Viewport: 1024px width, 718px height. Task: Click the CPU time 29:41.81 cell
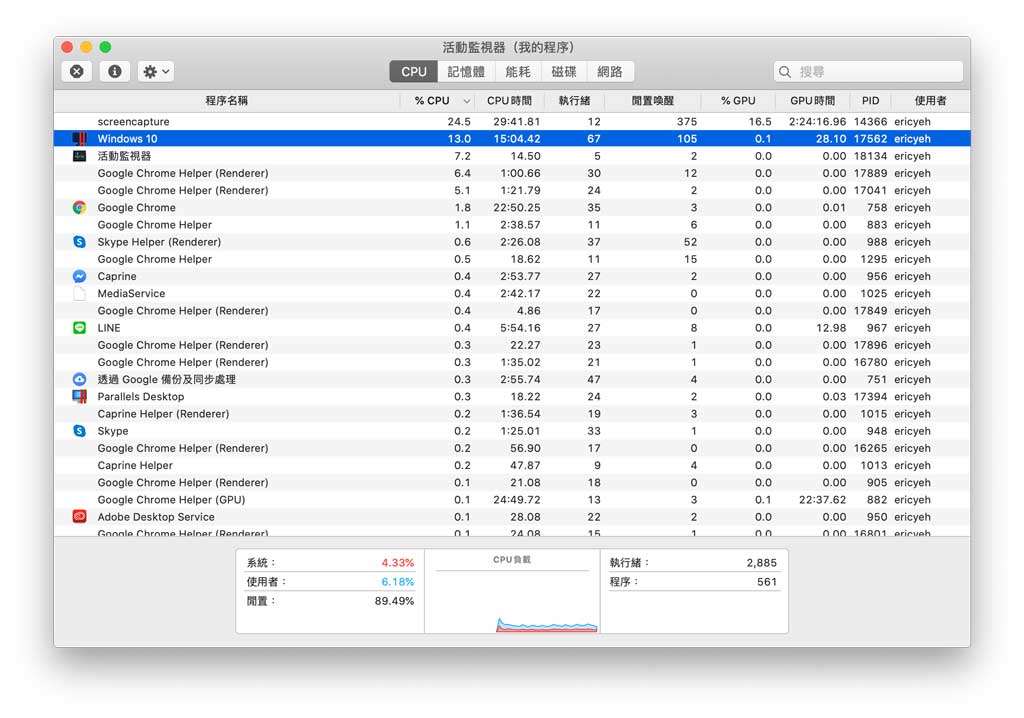(517, 122)
